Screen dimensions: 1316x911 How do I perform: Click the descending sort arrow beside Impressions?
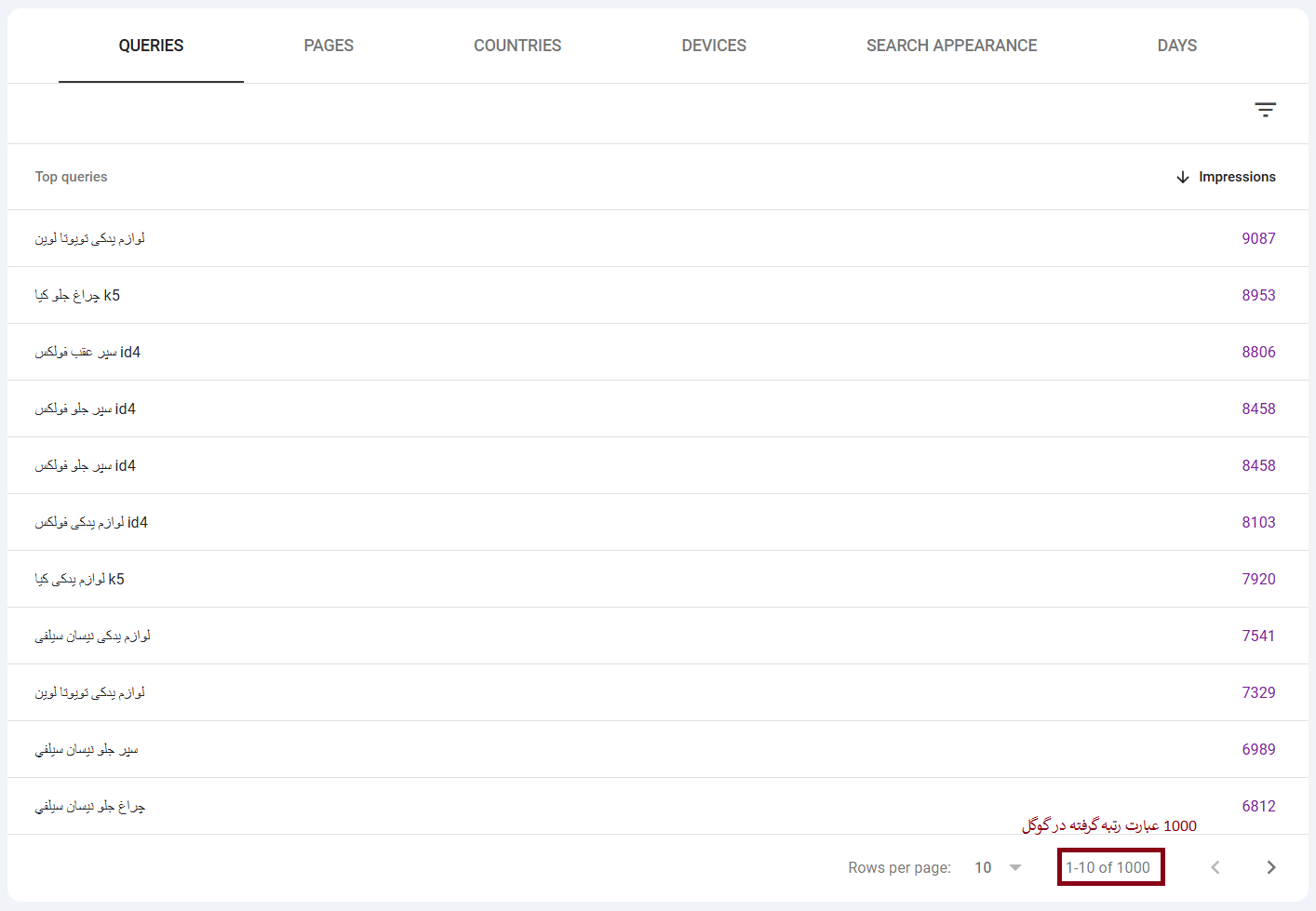[x=1182, y=177]
